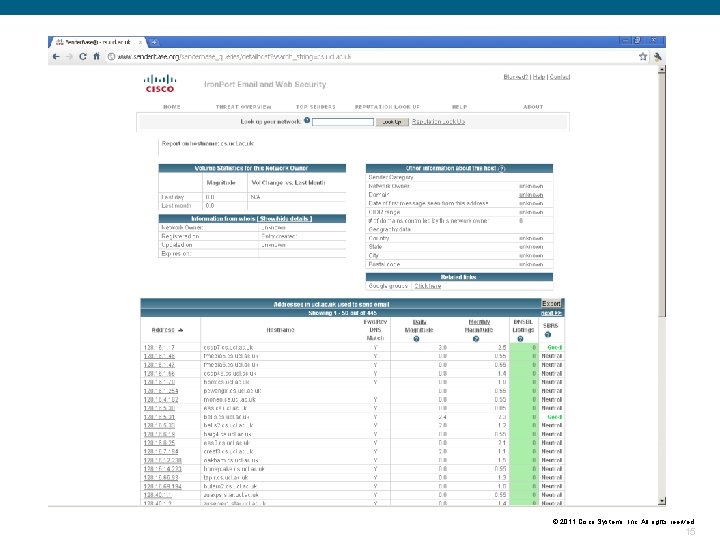
Task: Click the help icon under Daily Magnitude
Action: pos(416,339)
